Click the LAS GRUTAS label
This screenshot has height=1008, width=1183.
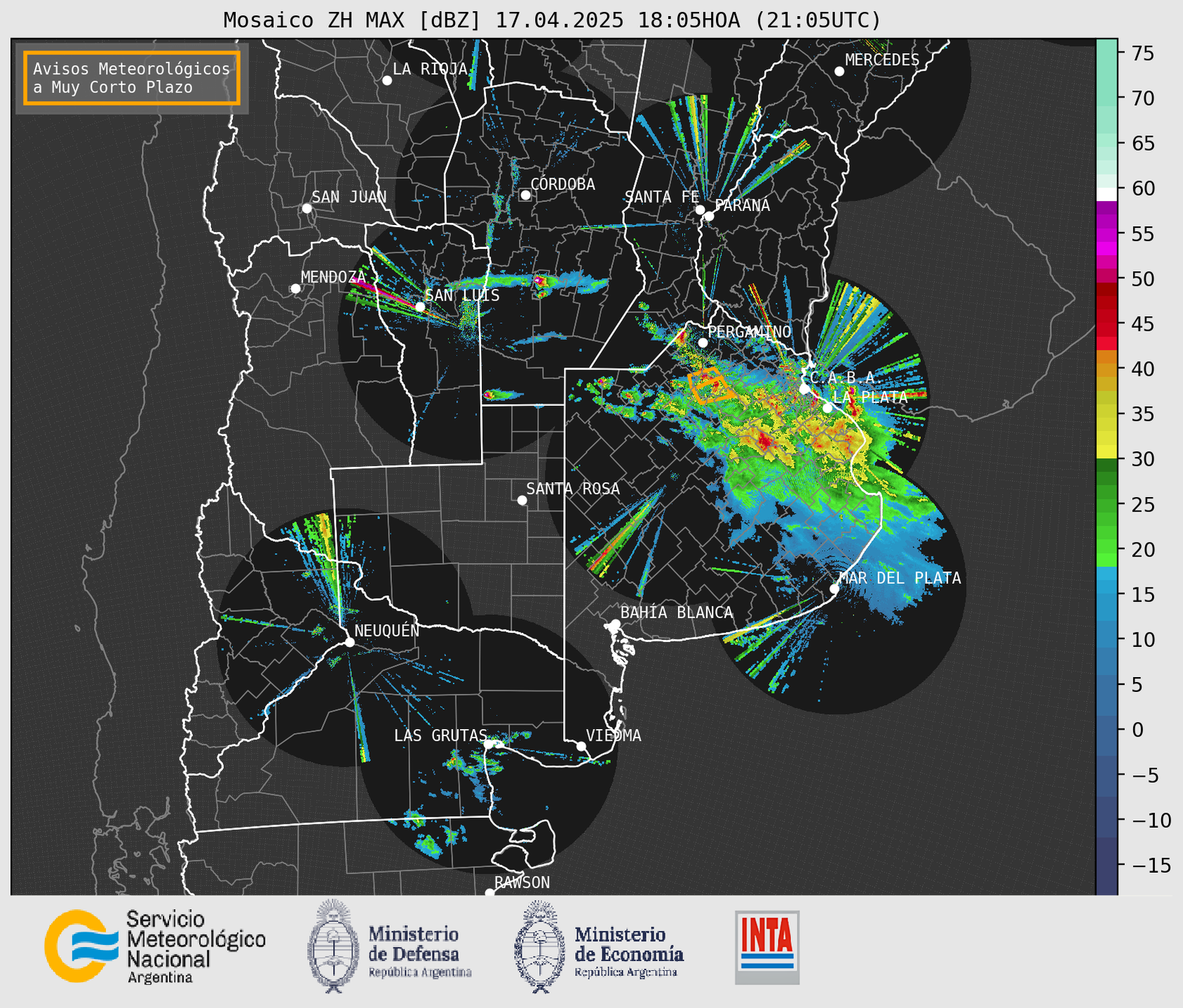(x=440, y=735)
